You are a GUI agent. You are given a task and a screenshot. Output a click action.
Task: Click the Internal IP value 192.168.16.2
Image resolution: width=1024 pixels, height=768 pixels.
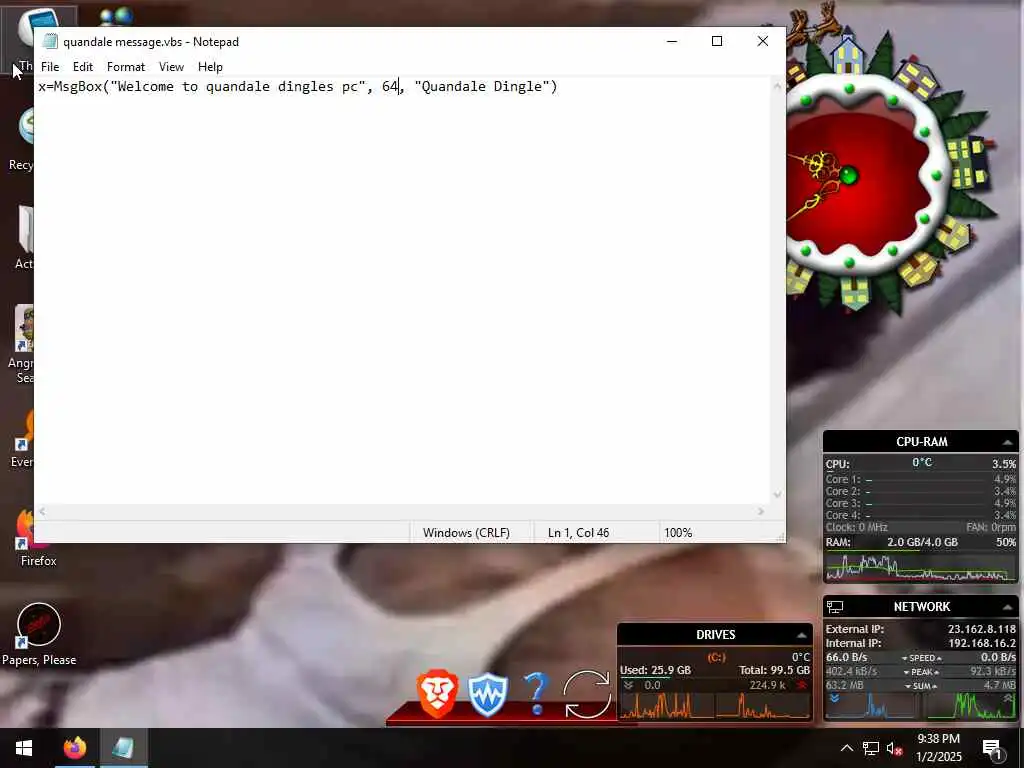point(982,643)
